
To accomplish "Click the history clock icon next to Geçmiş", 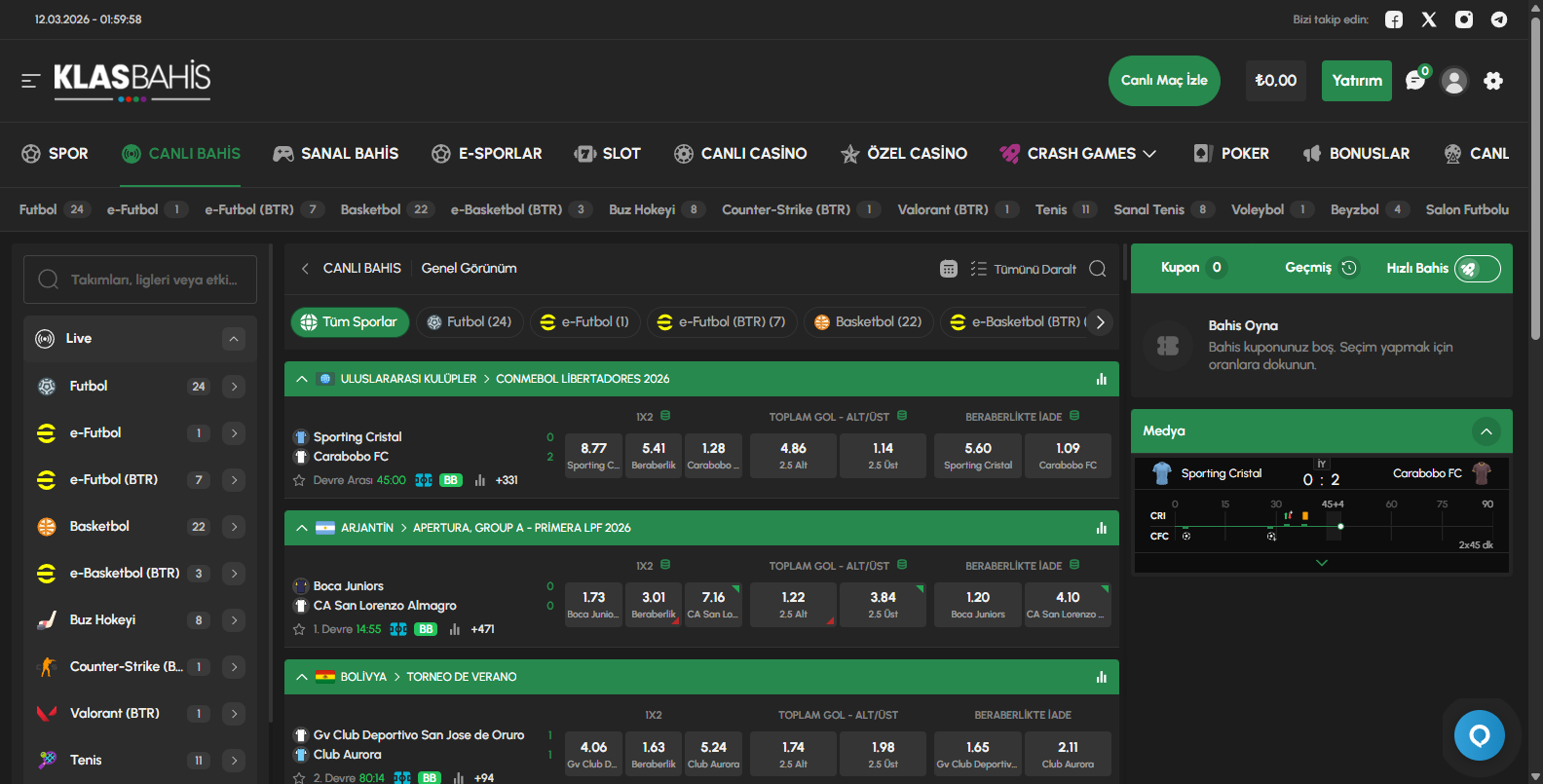I will click(x=1349, y=268).
